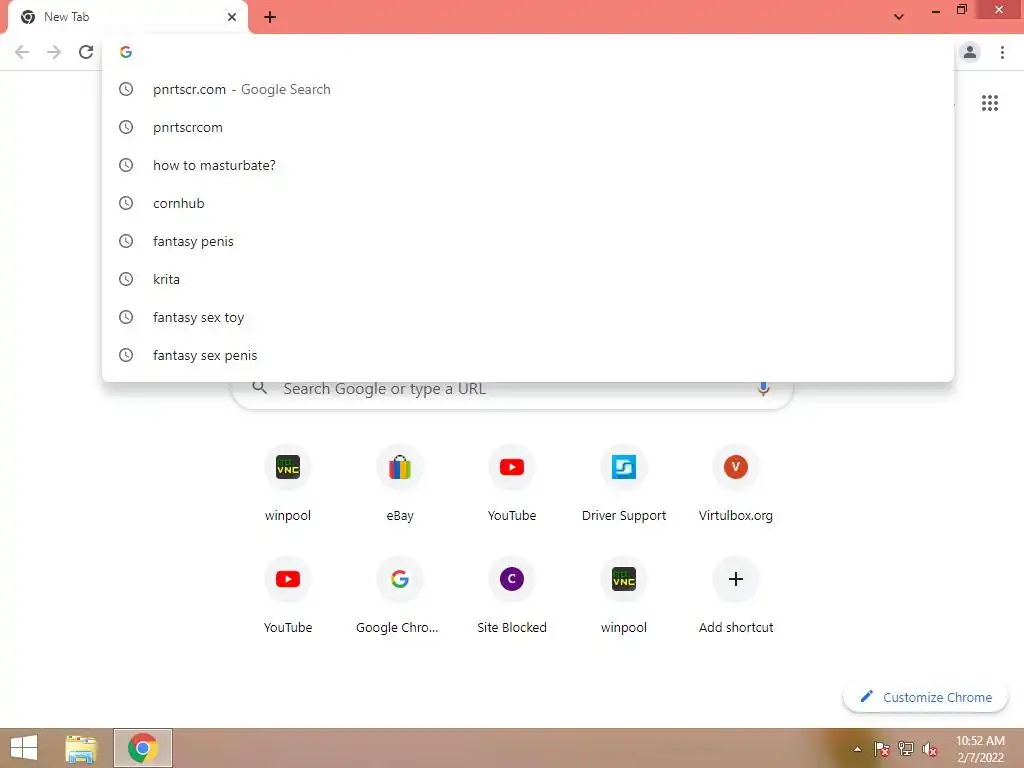This screenshot has height=768, width=1024.
Task: Close the New Tab tab
Action: (232, 17)
